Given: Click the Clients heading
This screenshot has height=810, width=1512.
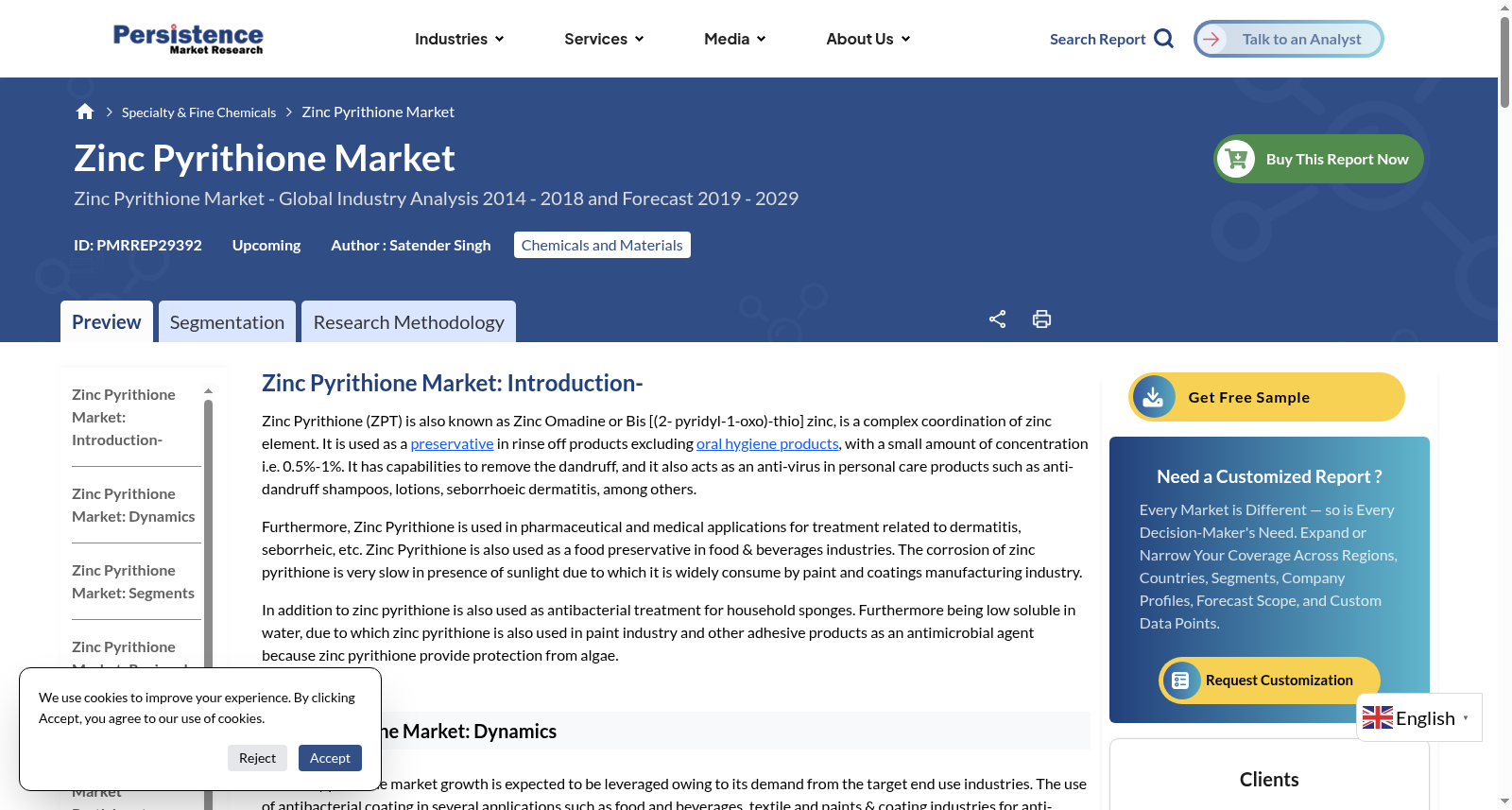Looking at the screenshot, I should click(1269, 779).
